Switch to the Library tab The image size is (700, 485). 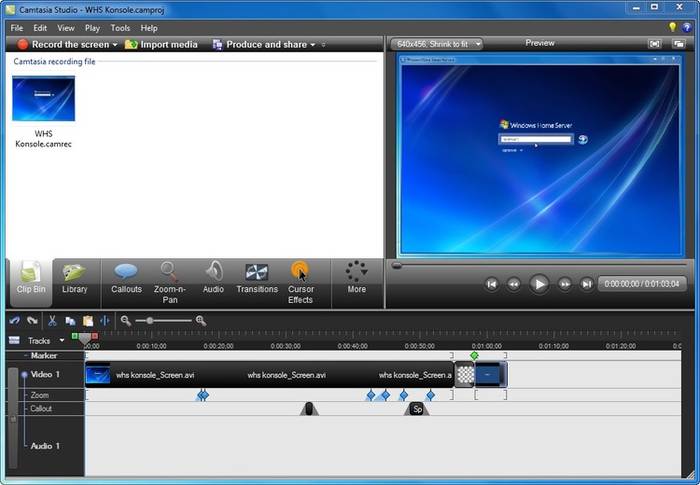pos(74,278)
